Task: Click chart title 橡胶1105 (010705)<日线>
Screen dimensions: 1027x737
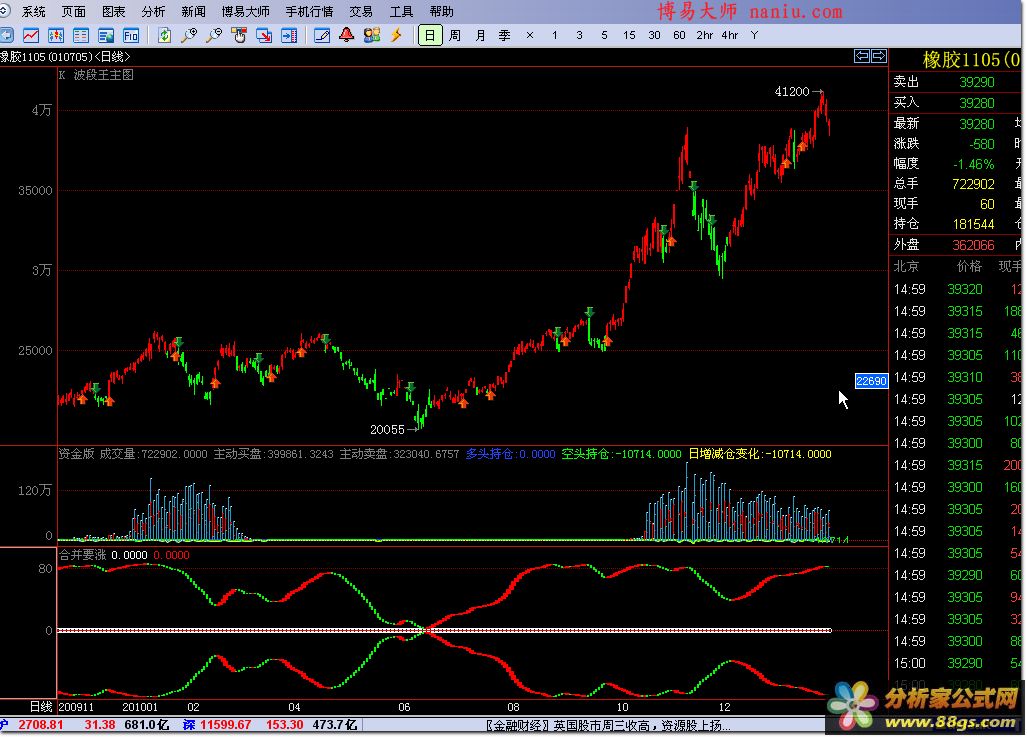Action: 65,57
